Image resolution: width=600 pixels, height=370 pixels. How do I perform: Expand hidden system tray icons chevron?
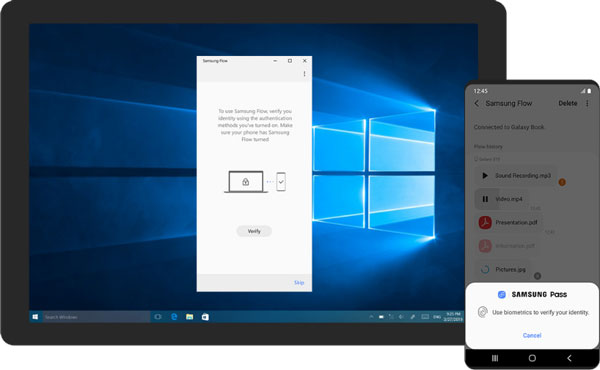coord(371,317)
